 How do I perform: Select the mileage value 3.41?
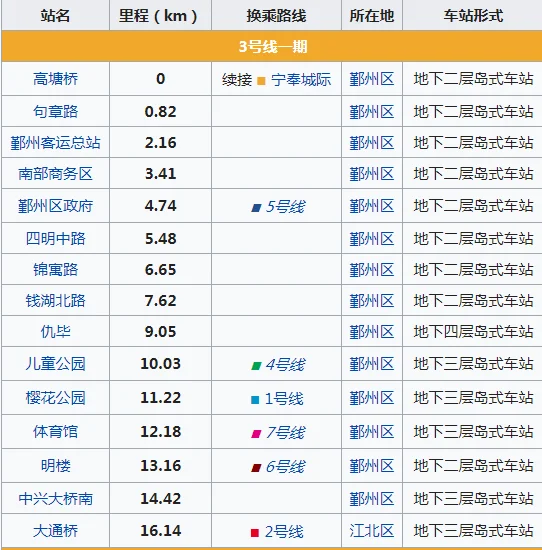[161, 174]
